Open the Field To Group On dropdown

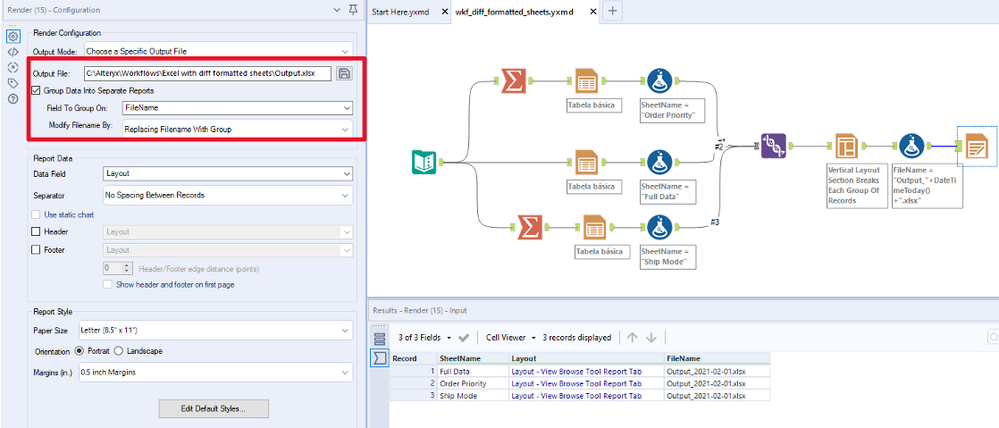point(237,108)
